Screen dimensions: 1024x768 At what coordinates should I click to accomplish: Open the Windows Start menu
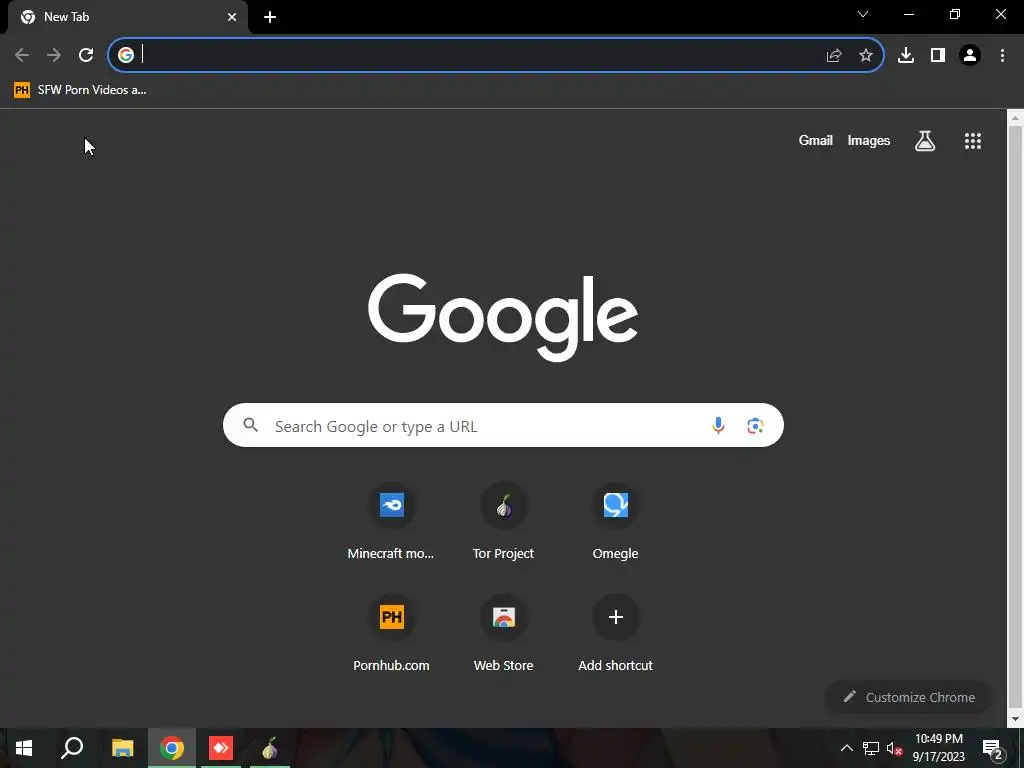coord(24,748)
